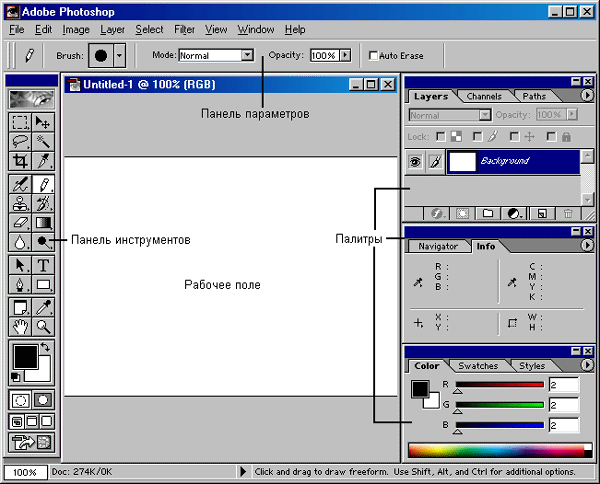Select the Move tool

[43, 122]
